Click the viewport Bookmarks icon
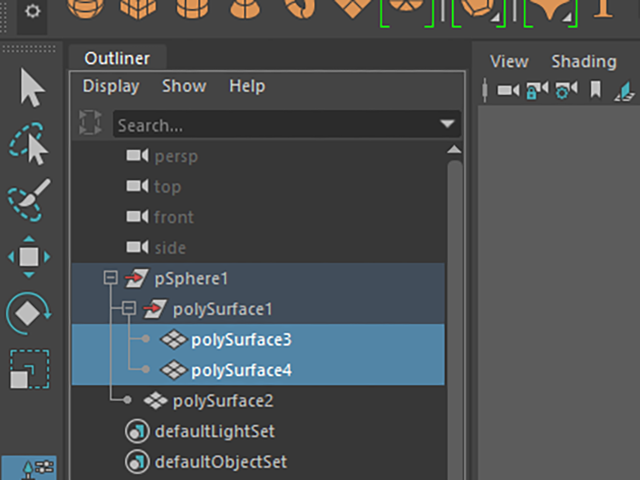The image size is (640, 480). point(596,89)
